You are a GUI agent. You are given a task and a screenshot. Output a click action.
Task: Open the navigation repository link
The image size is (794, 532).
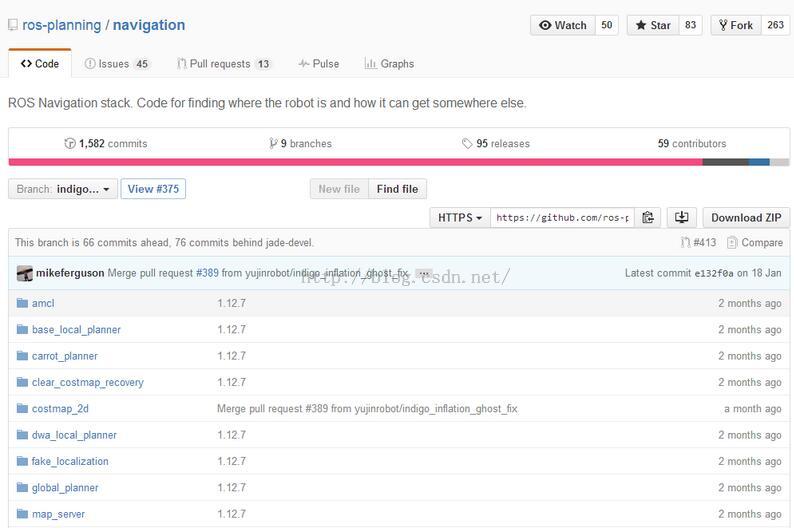(149, 25)
